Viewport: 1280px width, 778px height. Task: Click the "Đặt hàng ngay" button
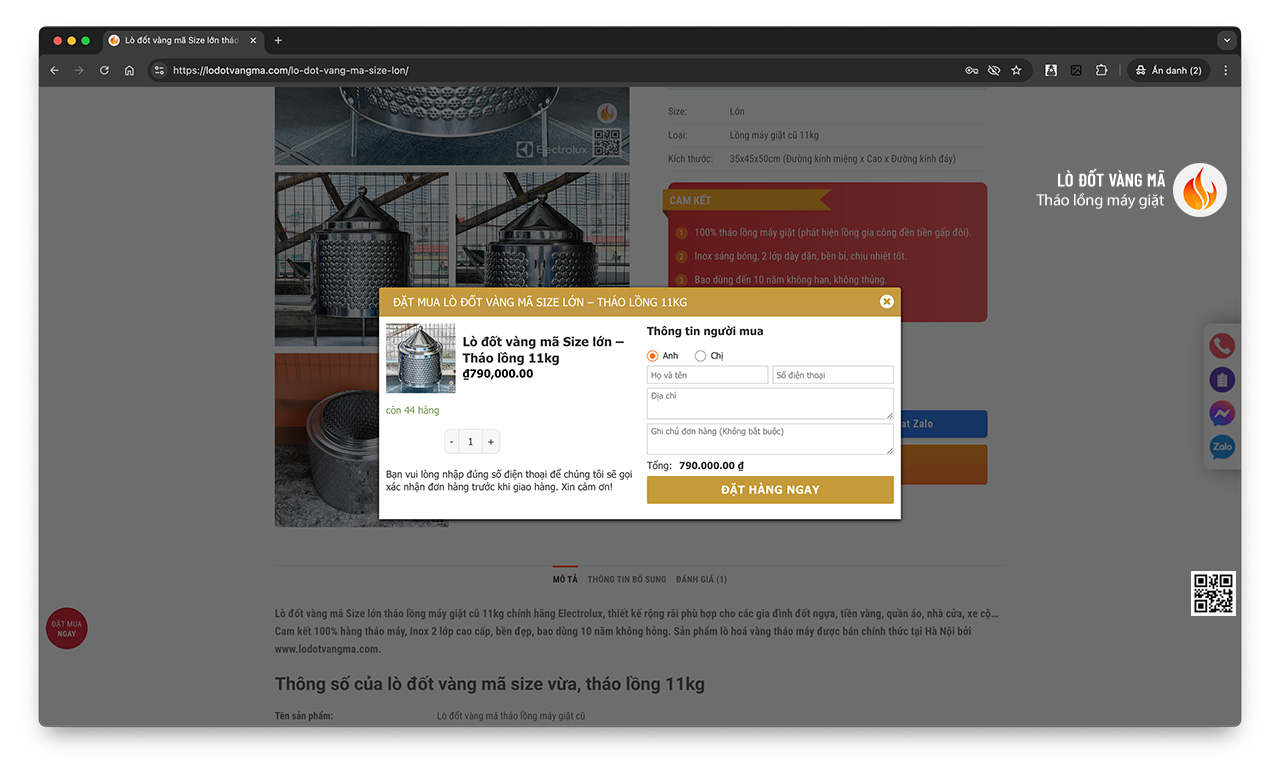coord(770,490)
